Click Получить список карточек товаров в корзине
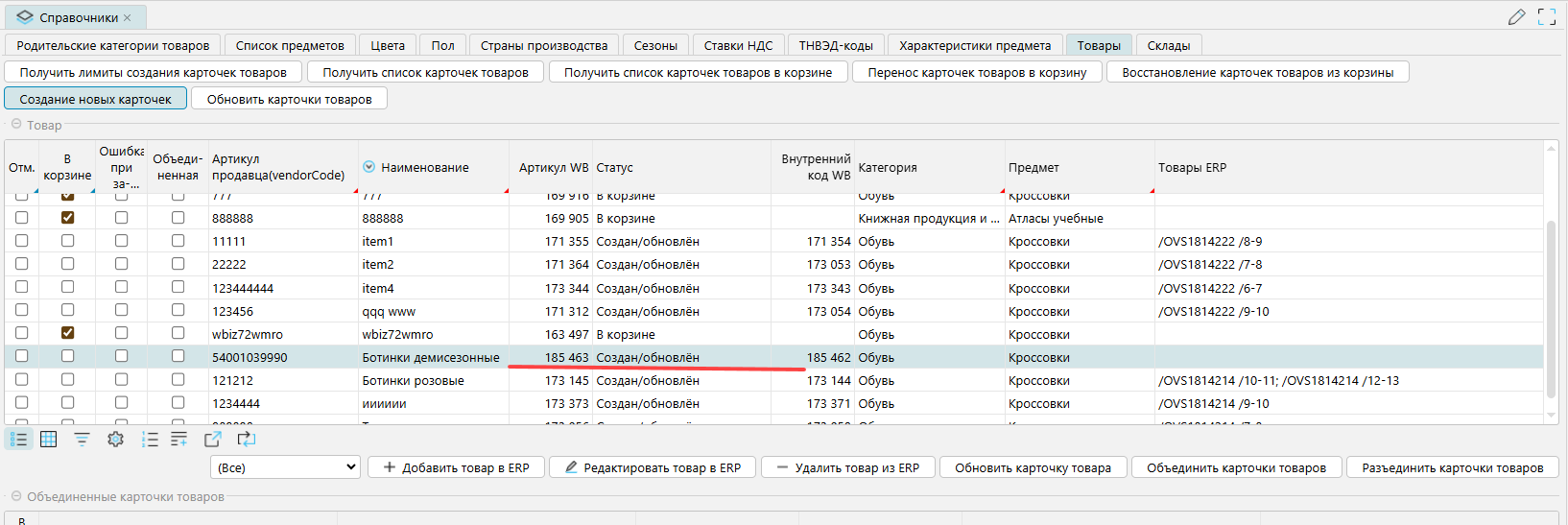The width and height of the screenshot is (1568, 525). pyautogui.click(x=698, y=72)
